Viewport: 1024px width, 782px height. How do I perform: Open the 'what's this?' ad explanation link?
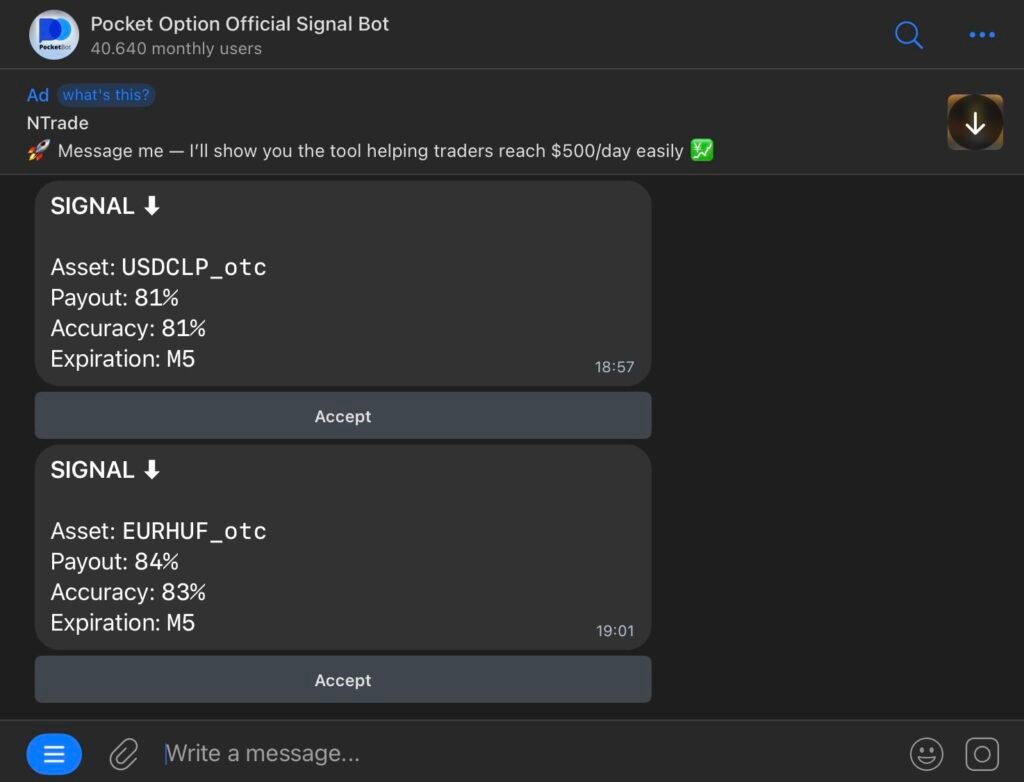(106, 94)
